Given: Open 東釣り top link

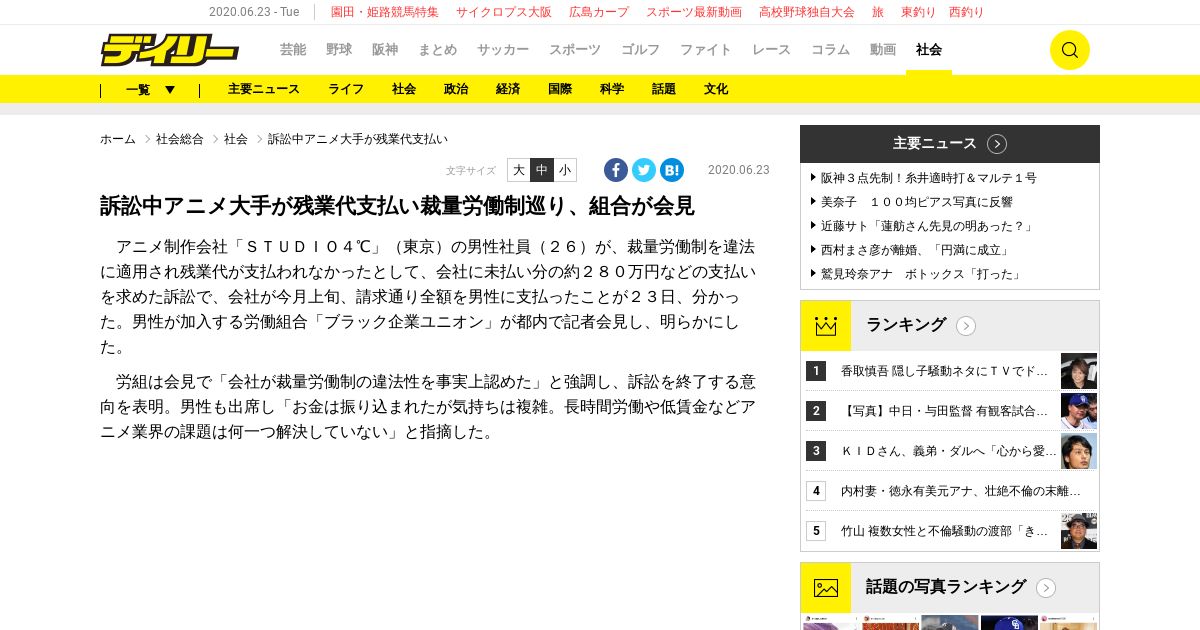Looking at the screenshot, I should [x=918, y=12].
